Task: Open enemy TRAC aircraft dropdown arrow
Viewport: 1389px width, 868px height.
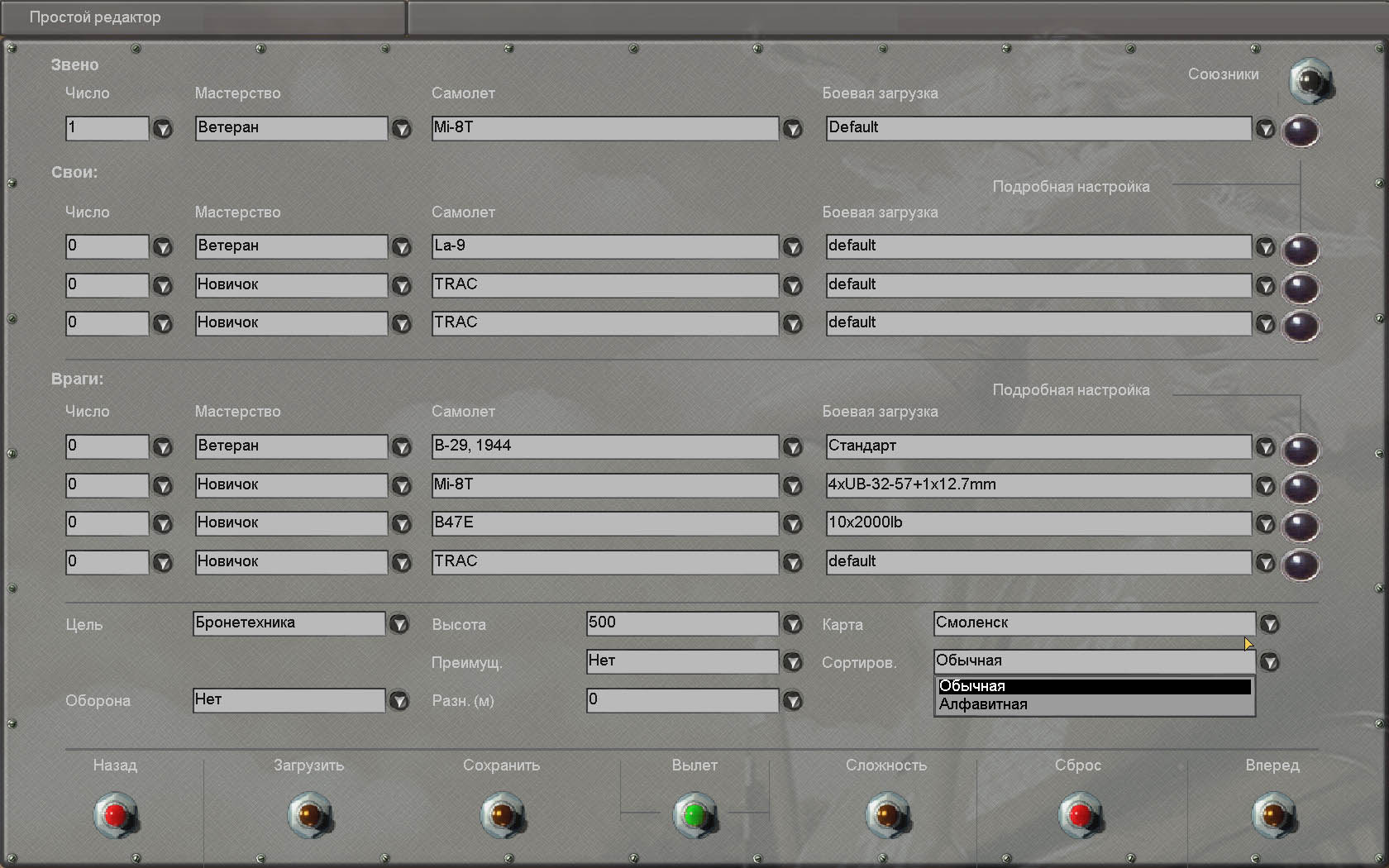Action: pos(793,563)
